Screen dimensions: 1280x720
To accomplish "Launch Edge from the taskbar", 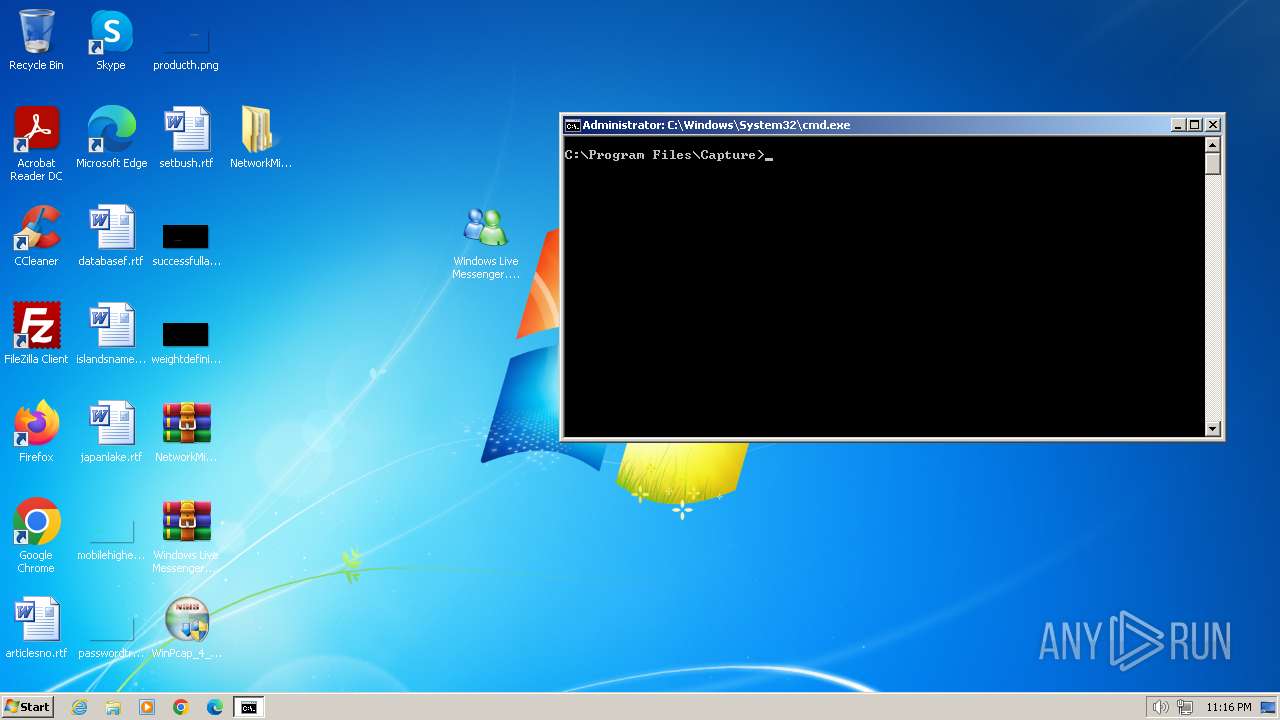I will coord(215,707).
